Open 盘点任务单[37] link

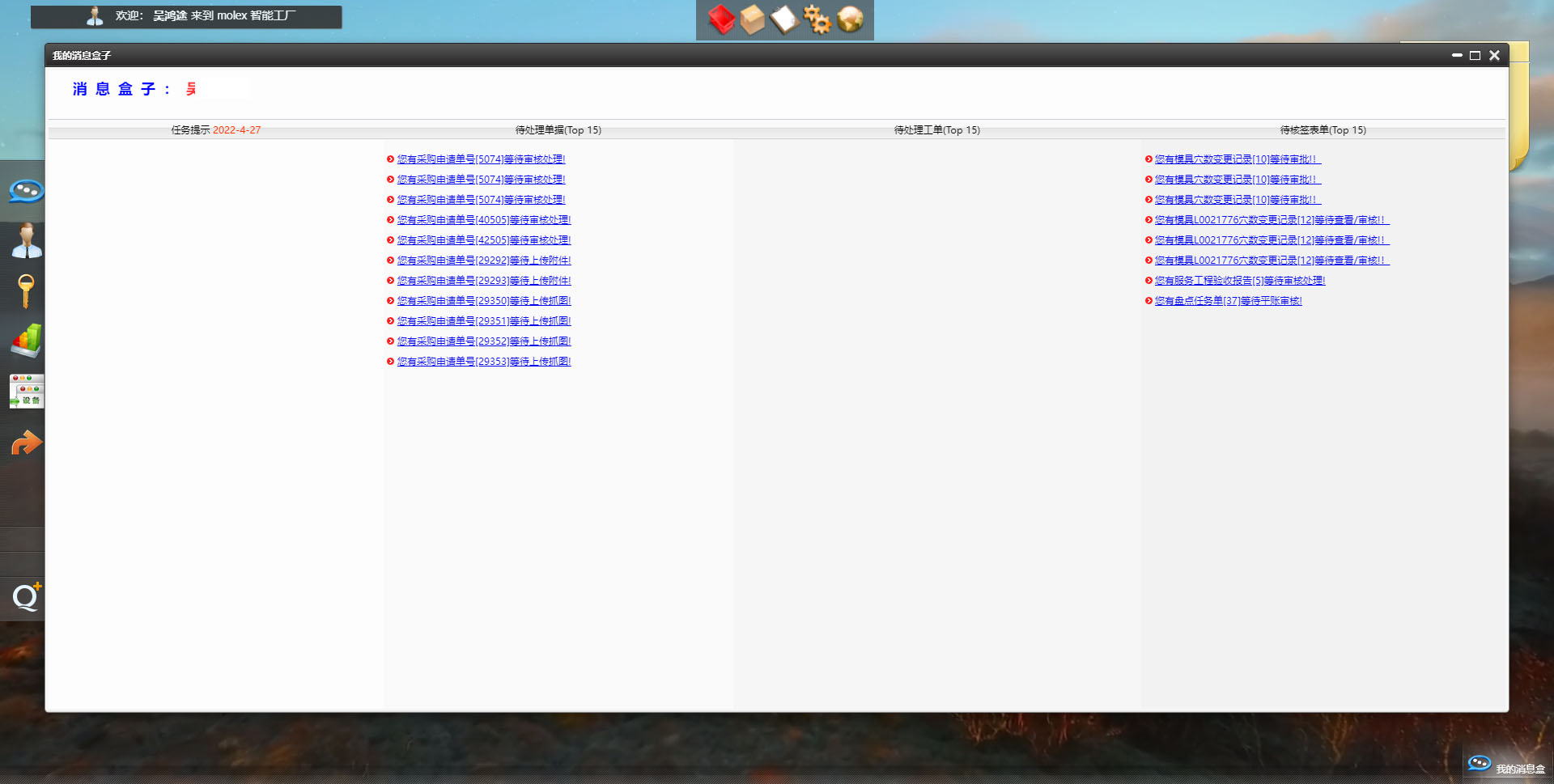[x=1228, y=301]
